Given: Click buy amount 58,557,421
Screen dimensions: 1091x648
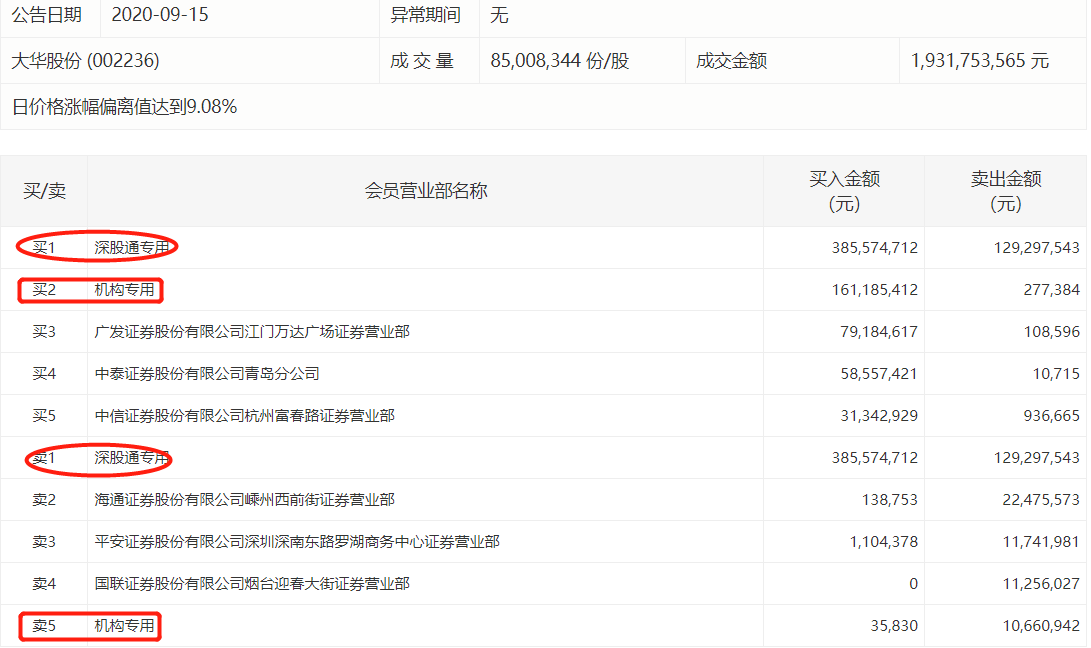Looking at the screenshot, I should pos(879,374).
